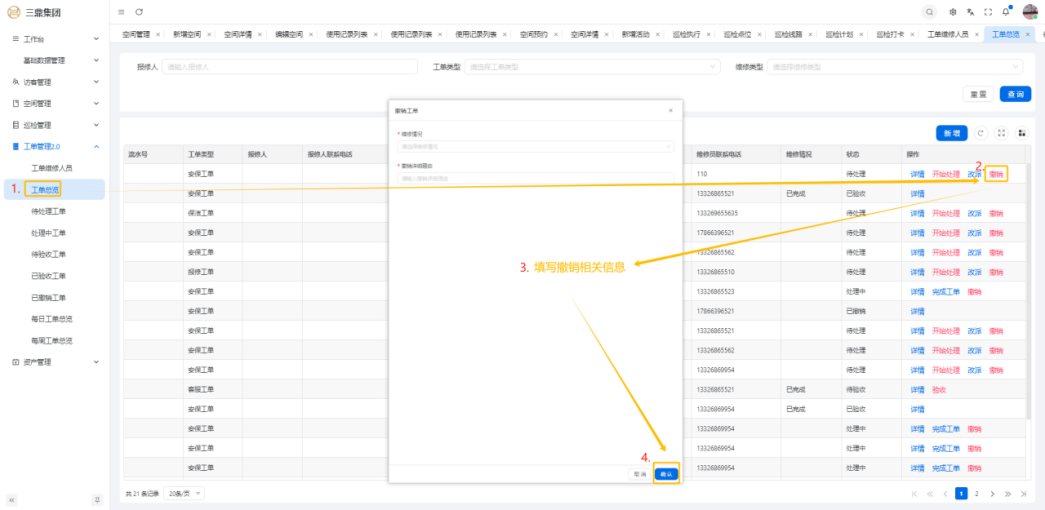Toggle fullscreen icon in top header
Viewport: 1045px width, 510px height.
tap(988, 12)
